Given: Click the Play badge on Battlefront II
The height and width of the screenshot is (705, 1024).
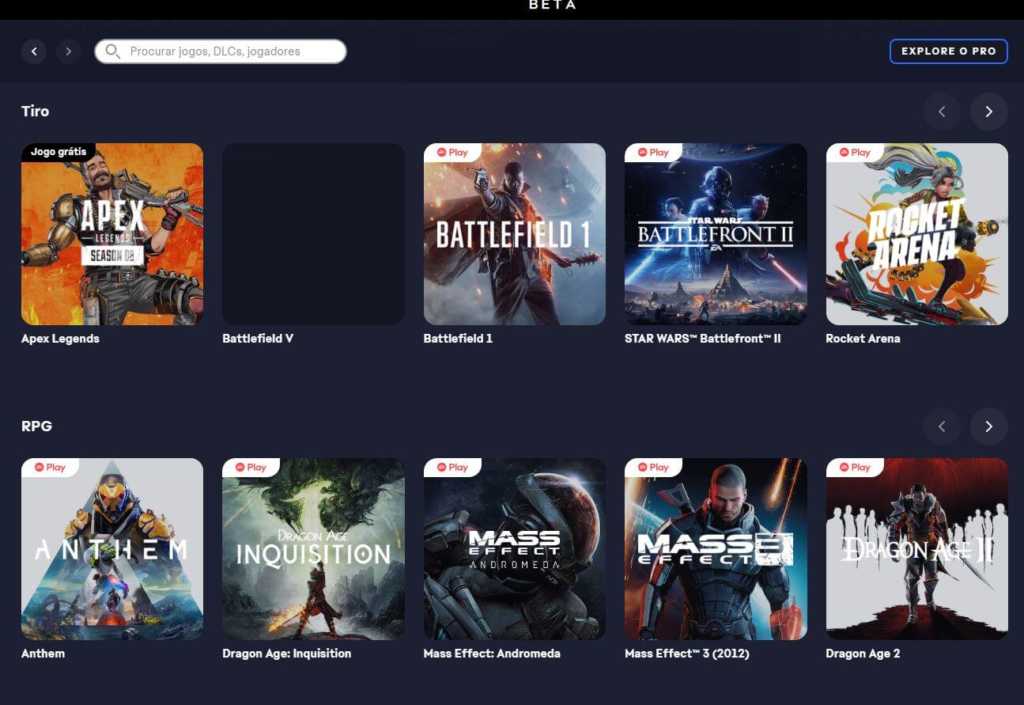Looking at the screenshot, I should pyautogui.click(x=653, y=152).
